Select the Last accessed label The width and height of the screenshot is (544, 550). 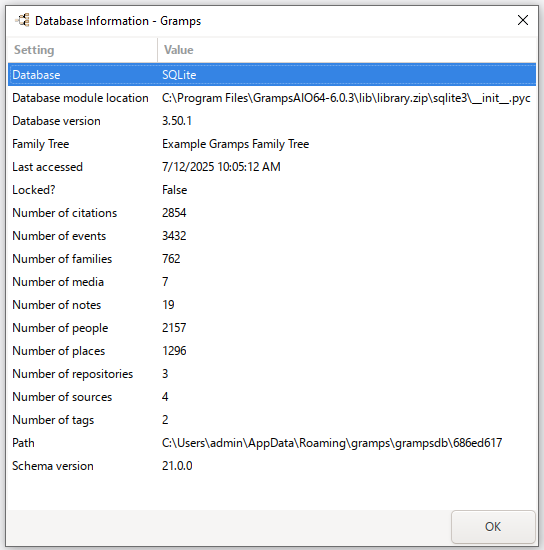click(47, 167)
